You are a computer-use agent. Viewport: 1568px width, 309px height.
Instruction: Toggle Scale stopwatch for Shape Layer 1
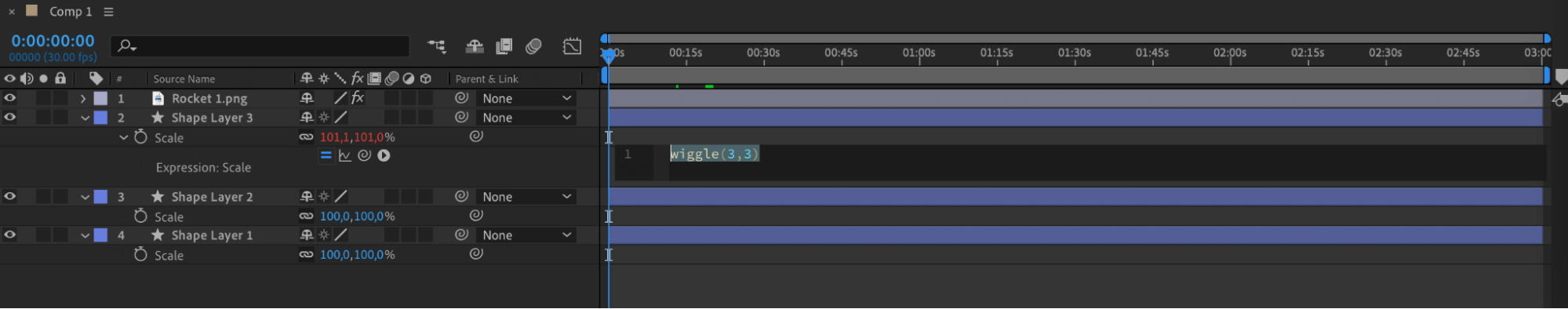[140, 254]
